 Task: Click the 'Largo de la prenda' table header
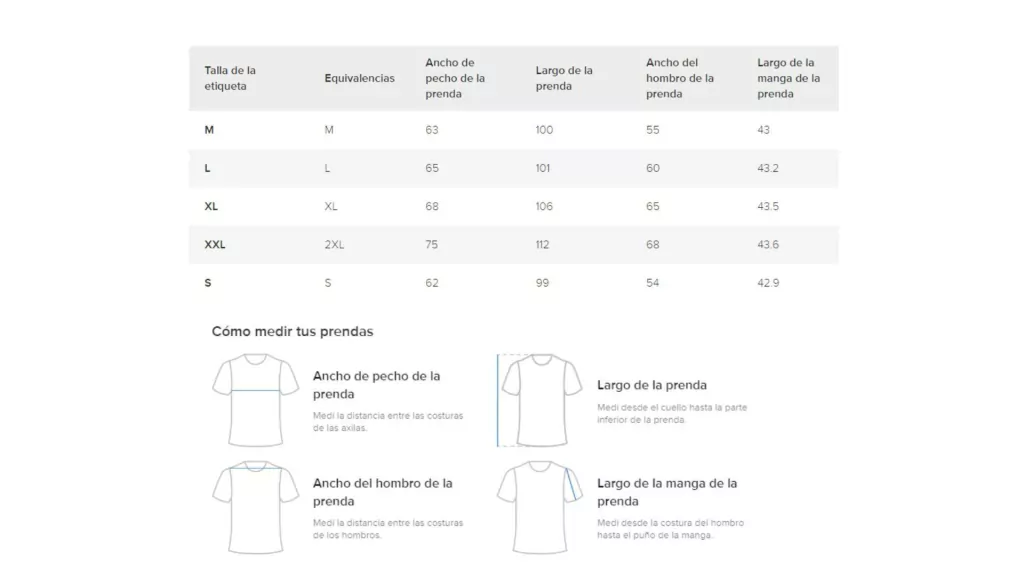[564, 78]
